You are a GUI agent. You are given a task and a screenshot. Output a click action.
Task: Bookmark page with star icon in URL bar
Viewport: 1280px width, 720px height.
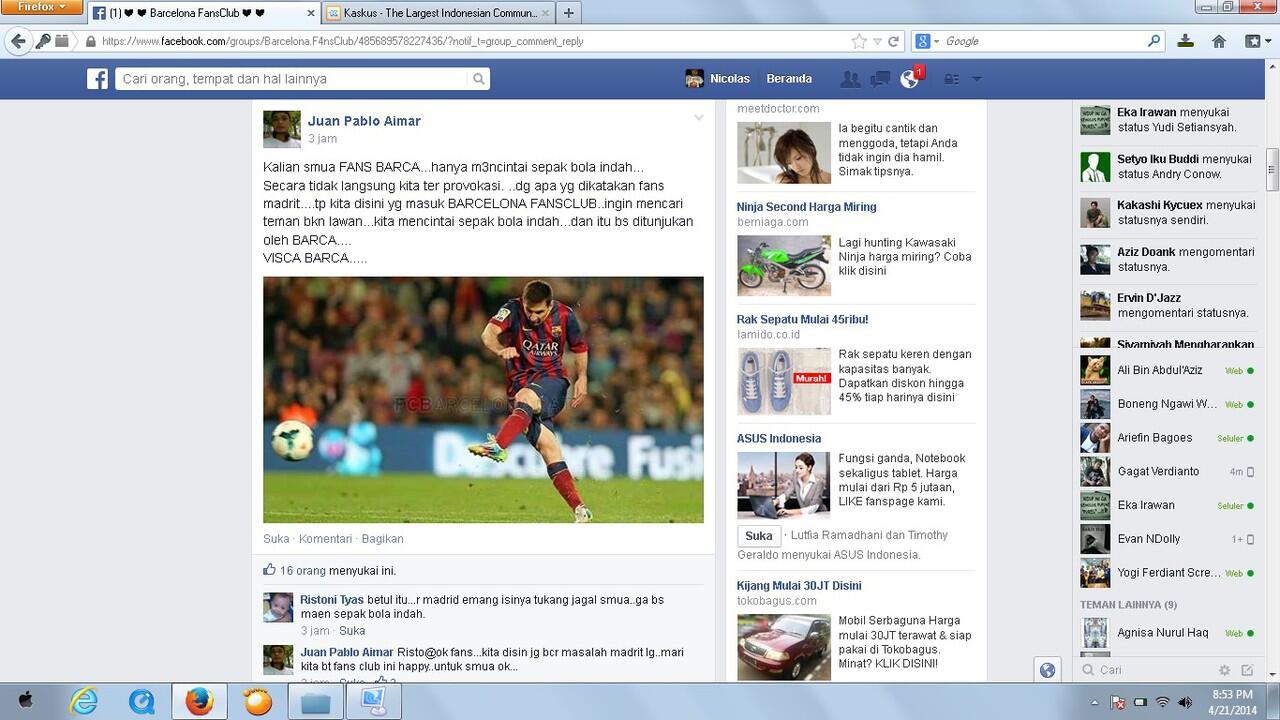tap(858, 41)
